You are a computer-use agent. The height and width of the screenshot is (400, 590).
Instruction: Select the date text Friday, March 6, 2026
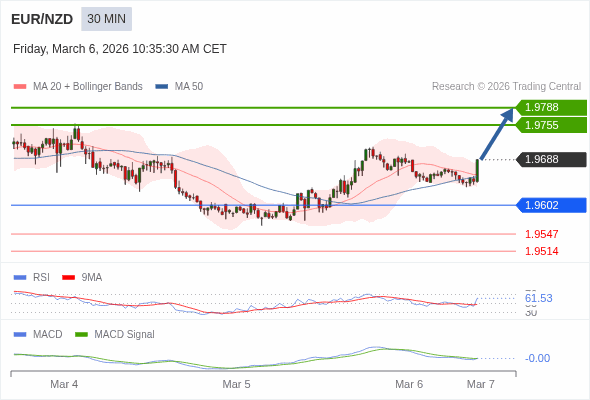pos(71,49)
